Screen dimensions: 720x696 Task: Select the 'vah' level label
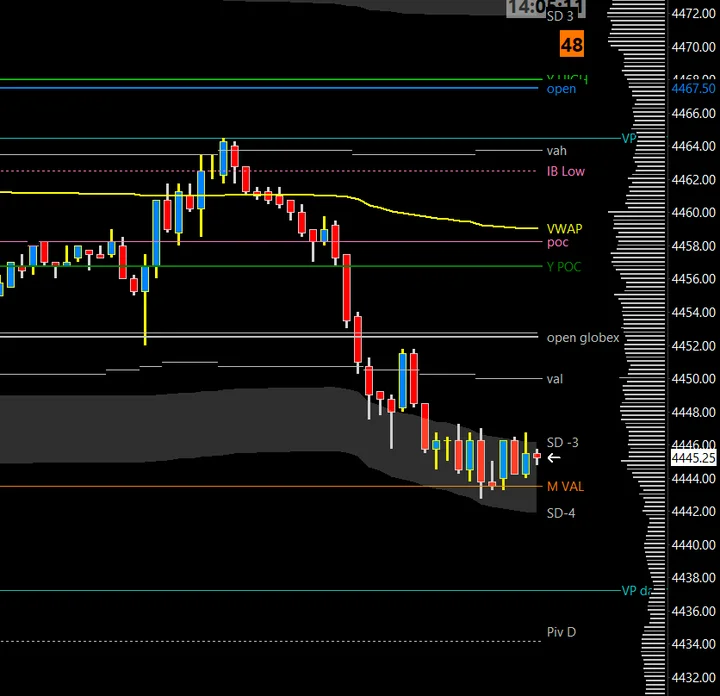coord(557,151)
